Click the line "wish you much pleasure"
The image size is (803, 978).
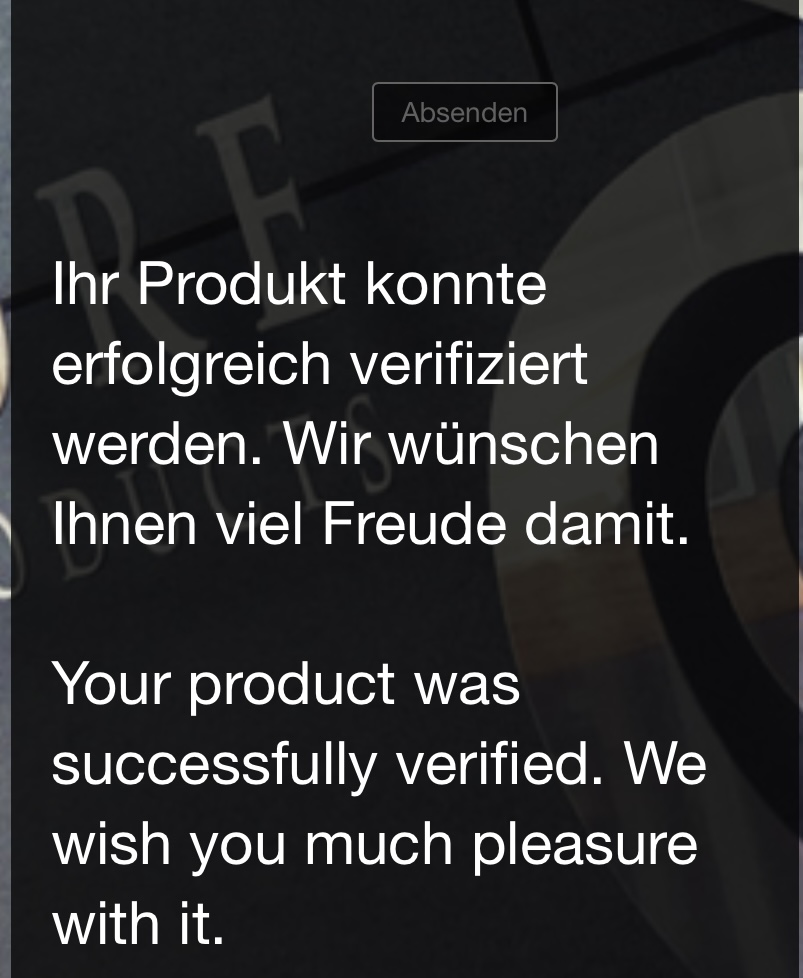(374, 844)
